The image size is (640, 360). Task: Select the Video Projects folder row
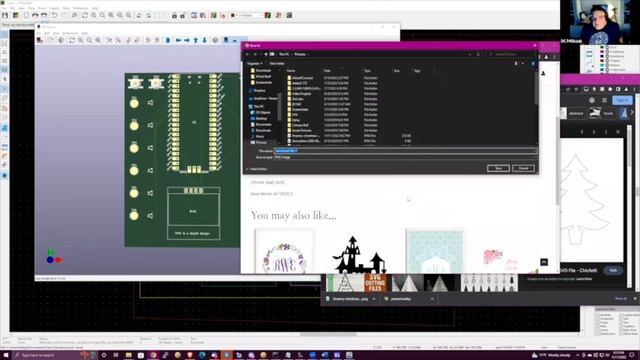(x=302, y=93)
